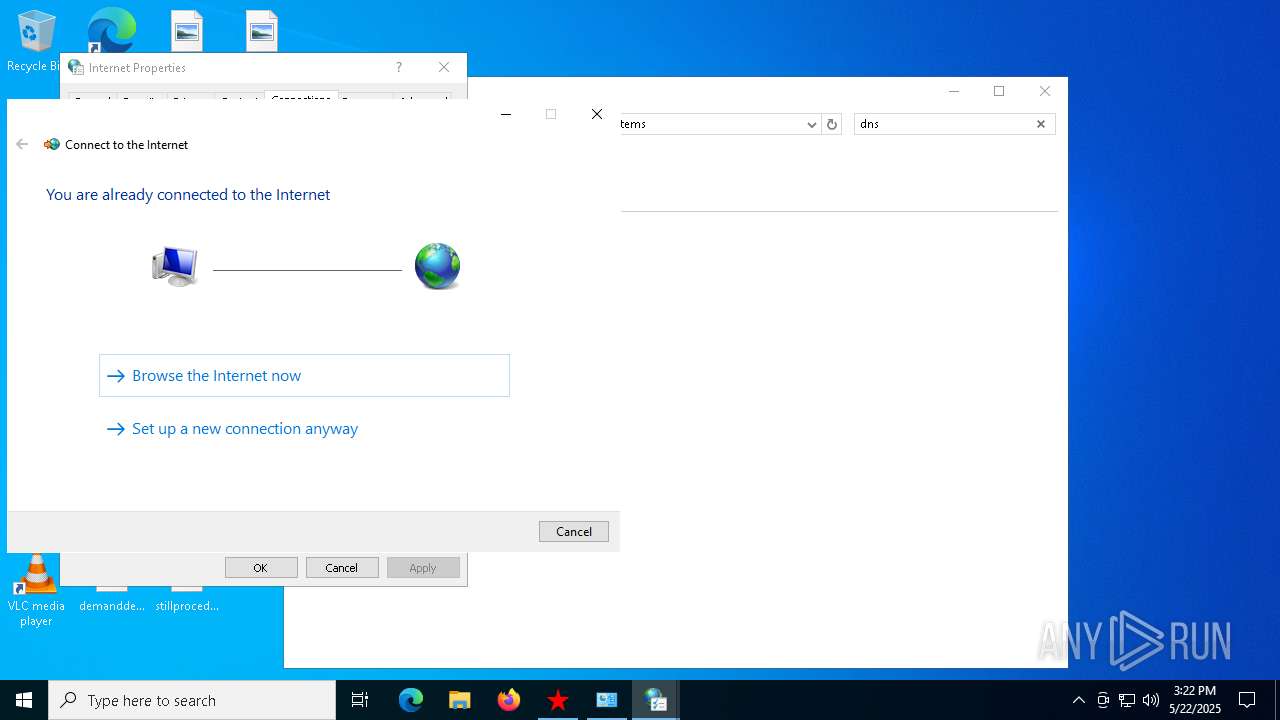Image resolution: width=1280 pixels, height=720 pixels.
Task: Select the VLC media player desktop icon
Action: [x=36, y=591]
